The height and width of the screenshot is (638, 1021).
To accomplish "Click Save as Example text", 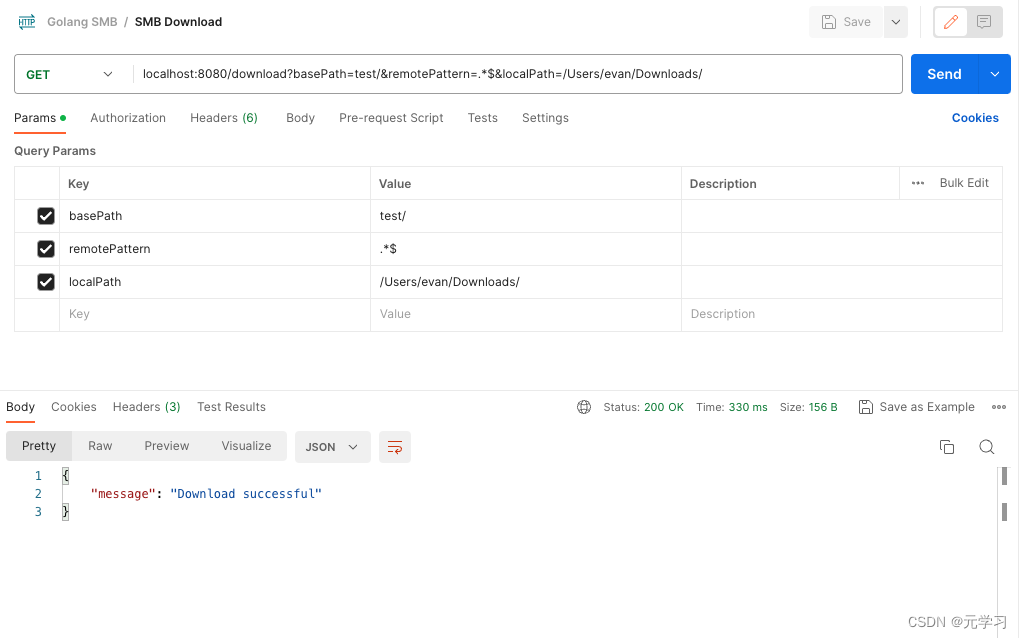I will [x=927, y=407].
